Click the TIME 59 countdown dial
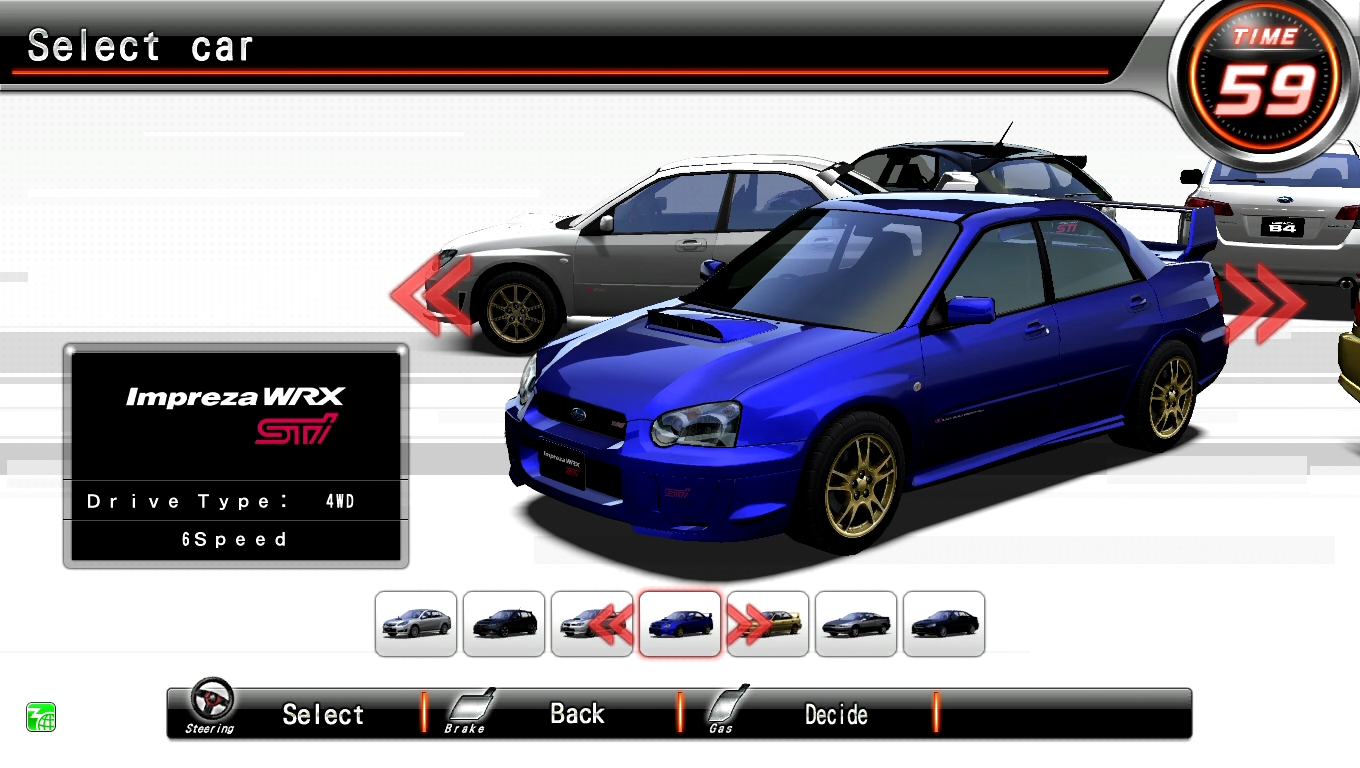 click(1265, 83)
